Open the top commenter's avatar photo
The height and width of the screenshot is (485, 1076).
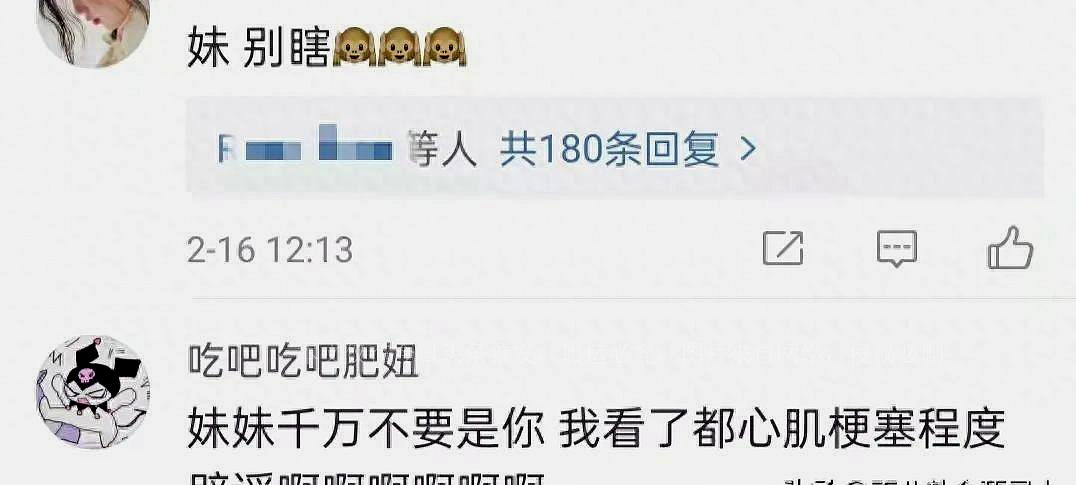[x=93, y=33]
